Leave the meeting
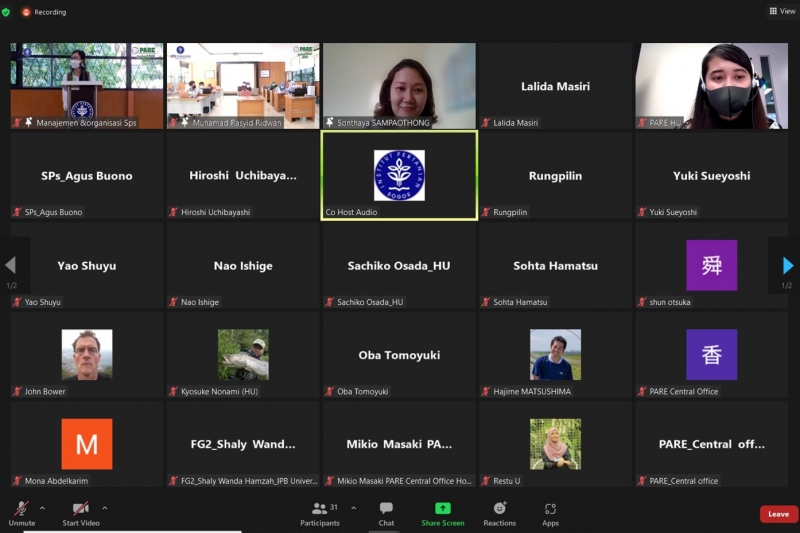 (778, 514)
